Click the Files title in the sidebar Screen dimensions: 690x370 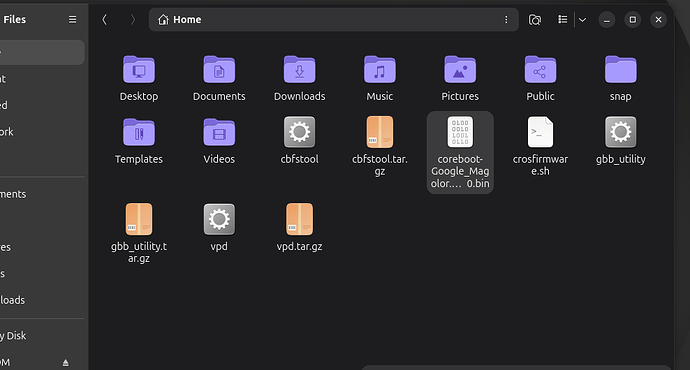coord(15,19)
